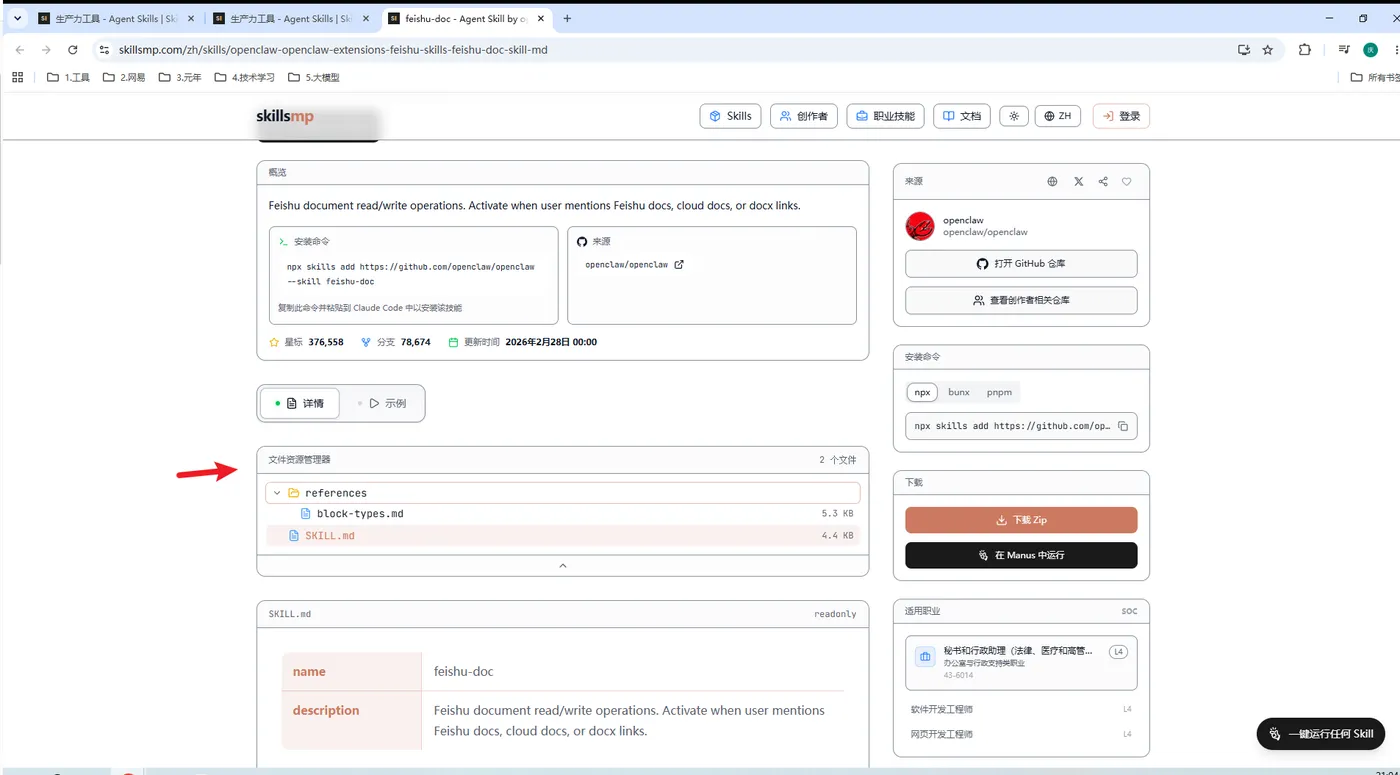This screenshot has height=775, width=1400.
Task: Open block-types.md in file explorer
Action: click(360, 514)
